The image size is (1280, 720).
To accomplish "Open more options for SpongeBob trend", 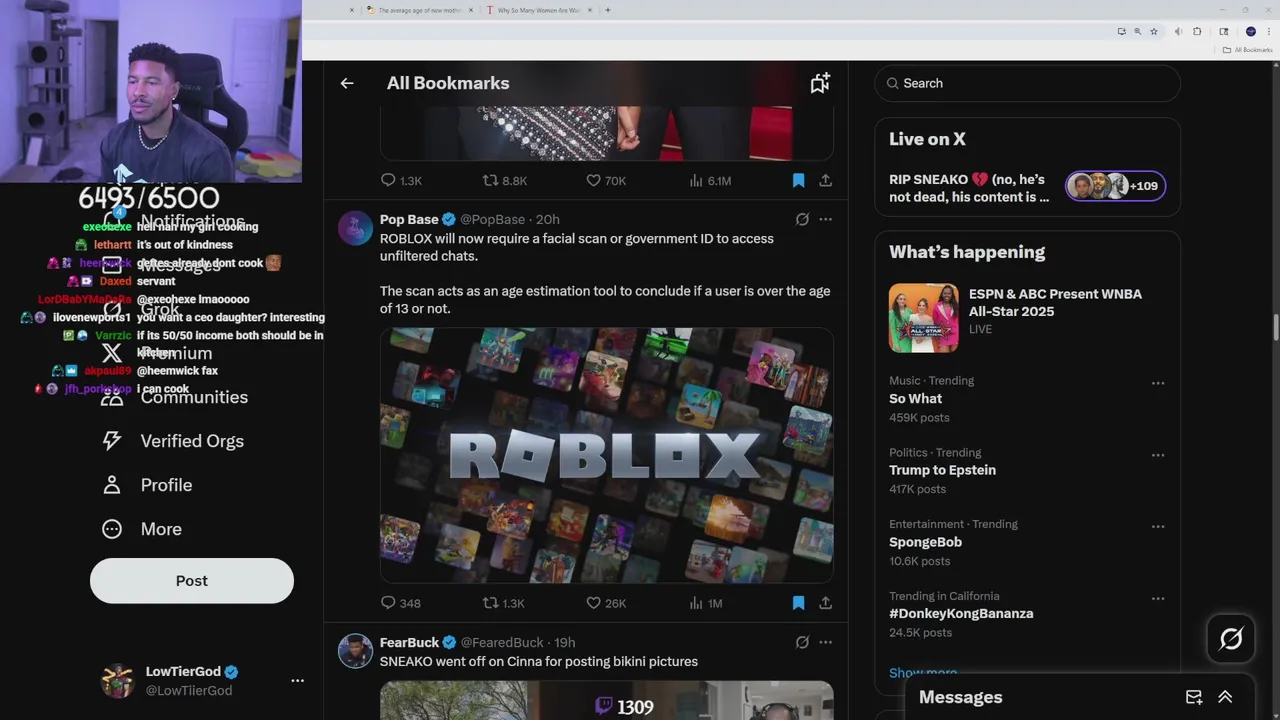I will [1157, 527].
